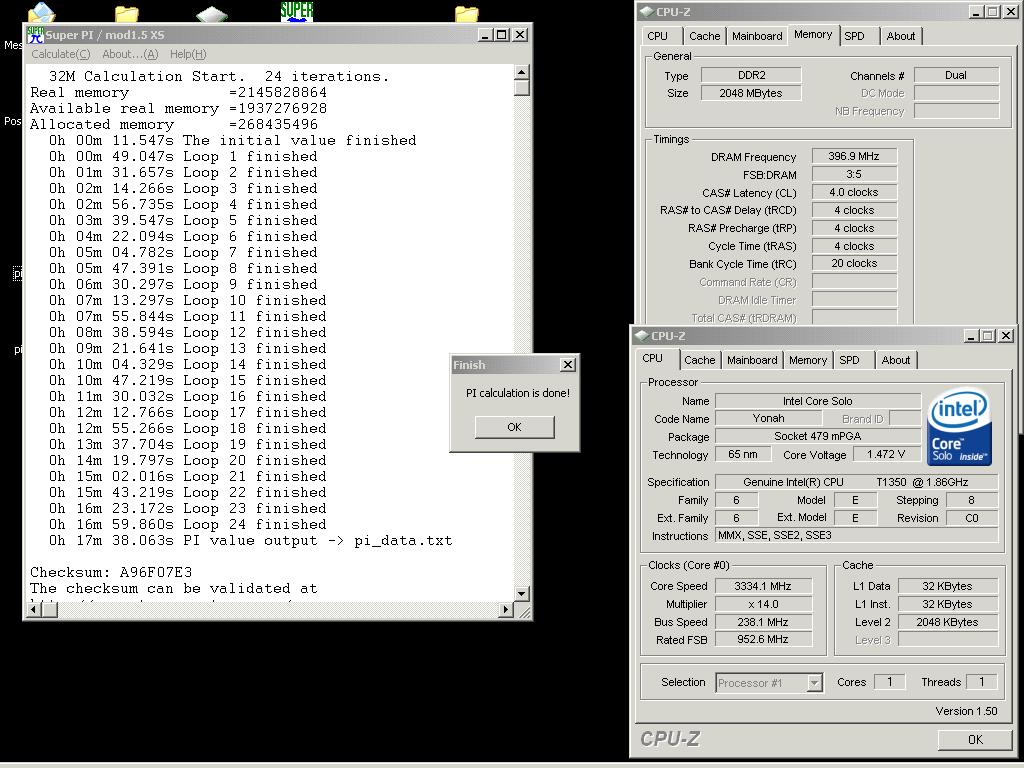Screen dimensions: 1024x768
Task: Click the right arrow of Super PI horizontal scrollbar
Action: click(505, 609)
